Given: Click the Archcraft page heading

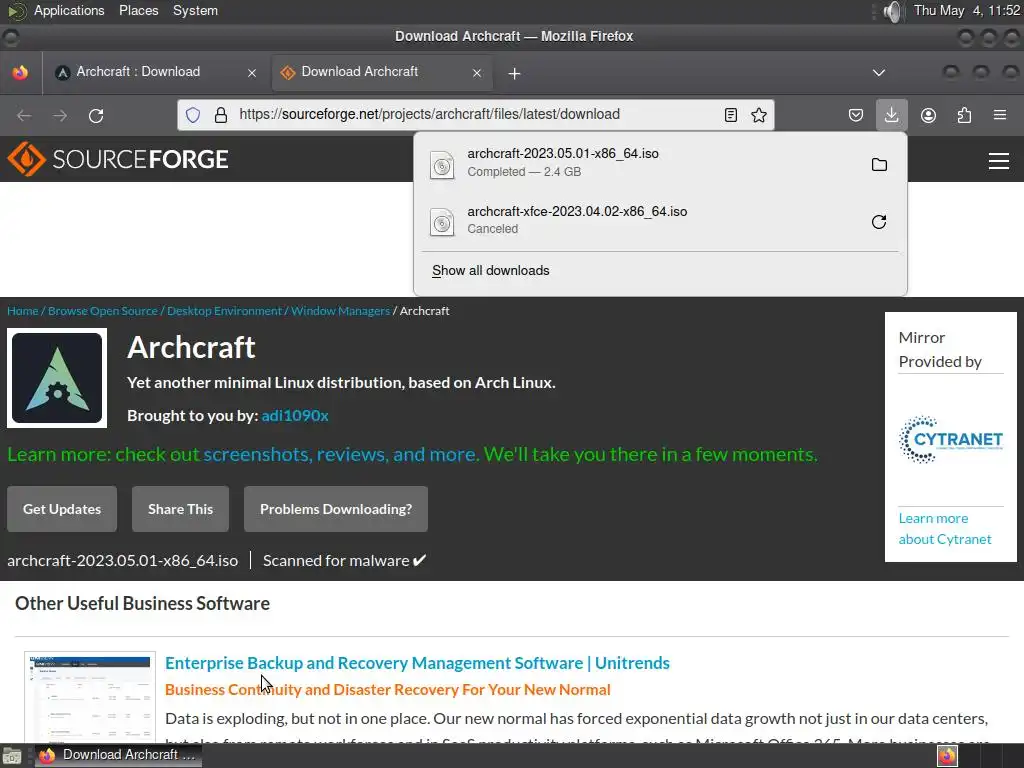Looking at the screenshot, I should [x=191, y=347].
